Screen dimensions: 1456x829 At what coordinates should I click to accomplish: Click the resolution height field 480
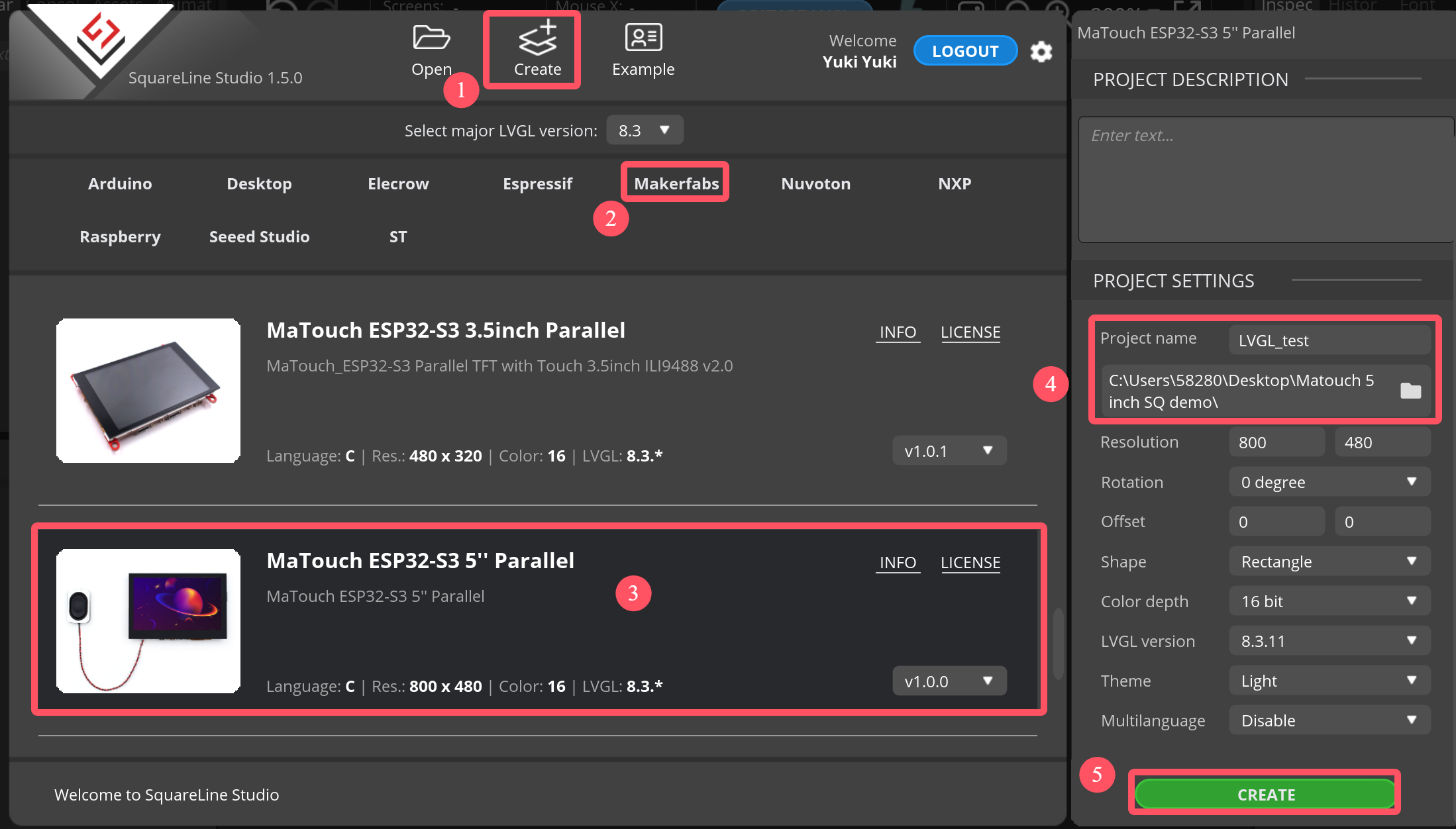(x=1382, y=442)
